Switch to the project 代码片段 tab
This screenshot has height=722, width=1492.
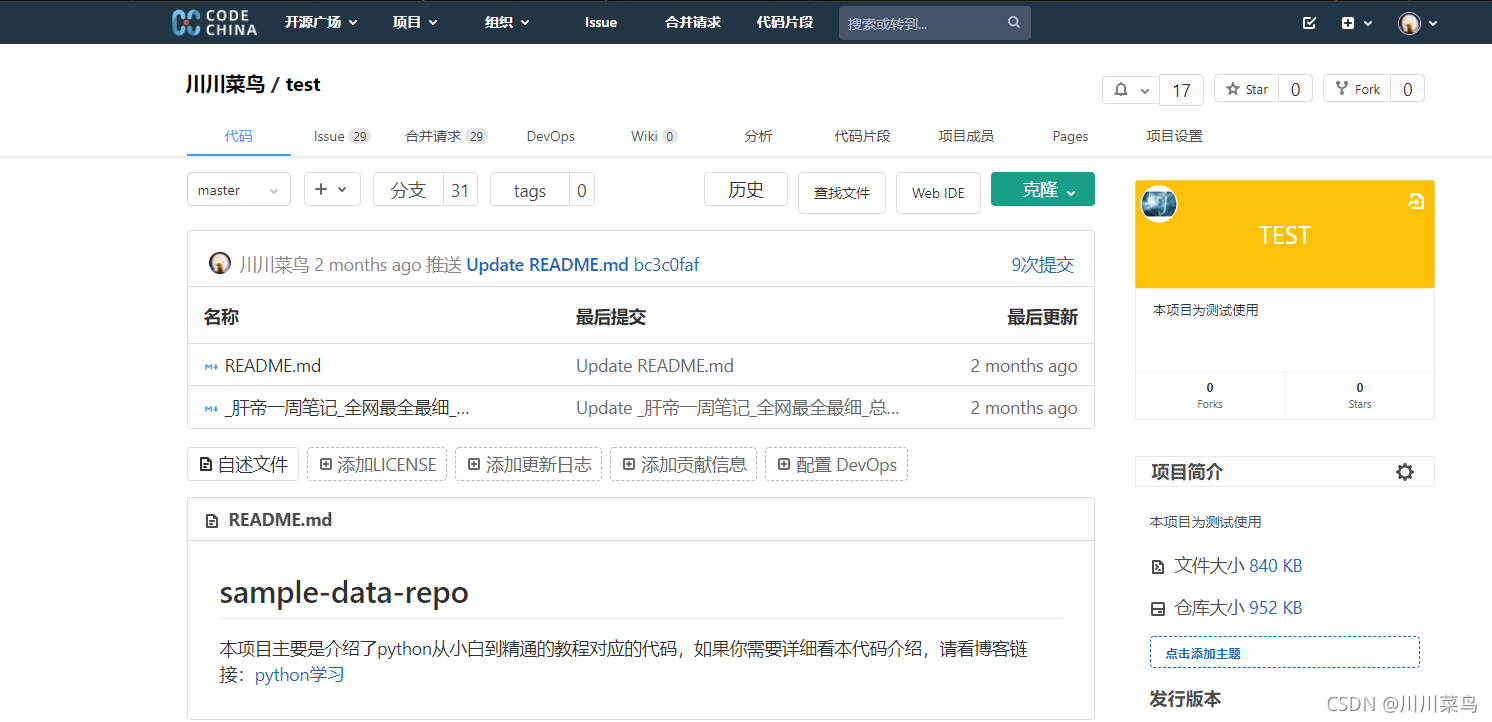click(x=862, y=136)
